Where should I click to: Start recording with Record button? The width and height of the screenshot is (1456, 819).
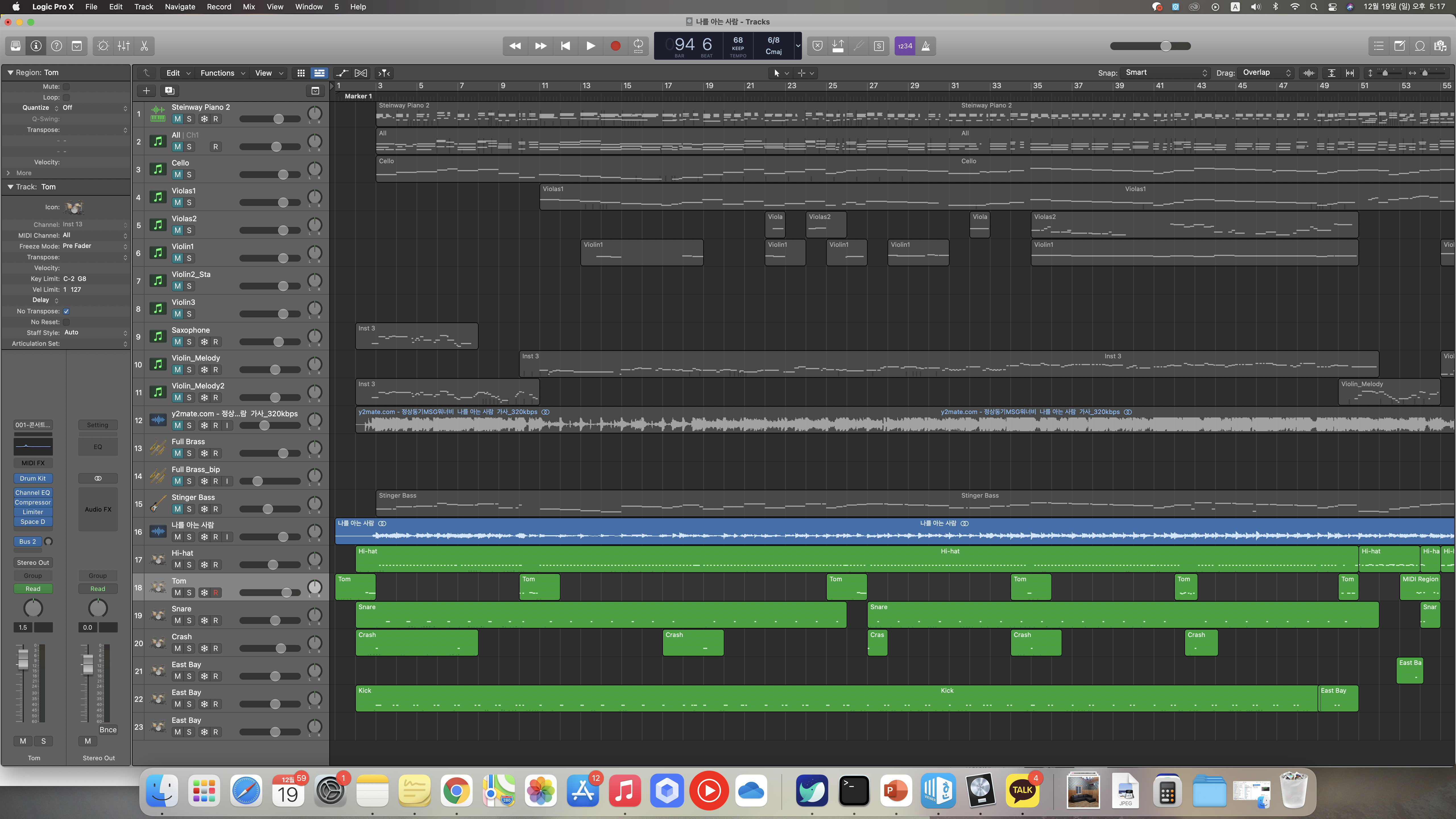pyautogui.click(x=615, y=46)
